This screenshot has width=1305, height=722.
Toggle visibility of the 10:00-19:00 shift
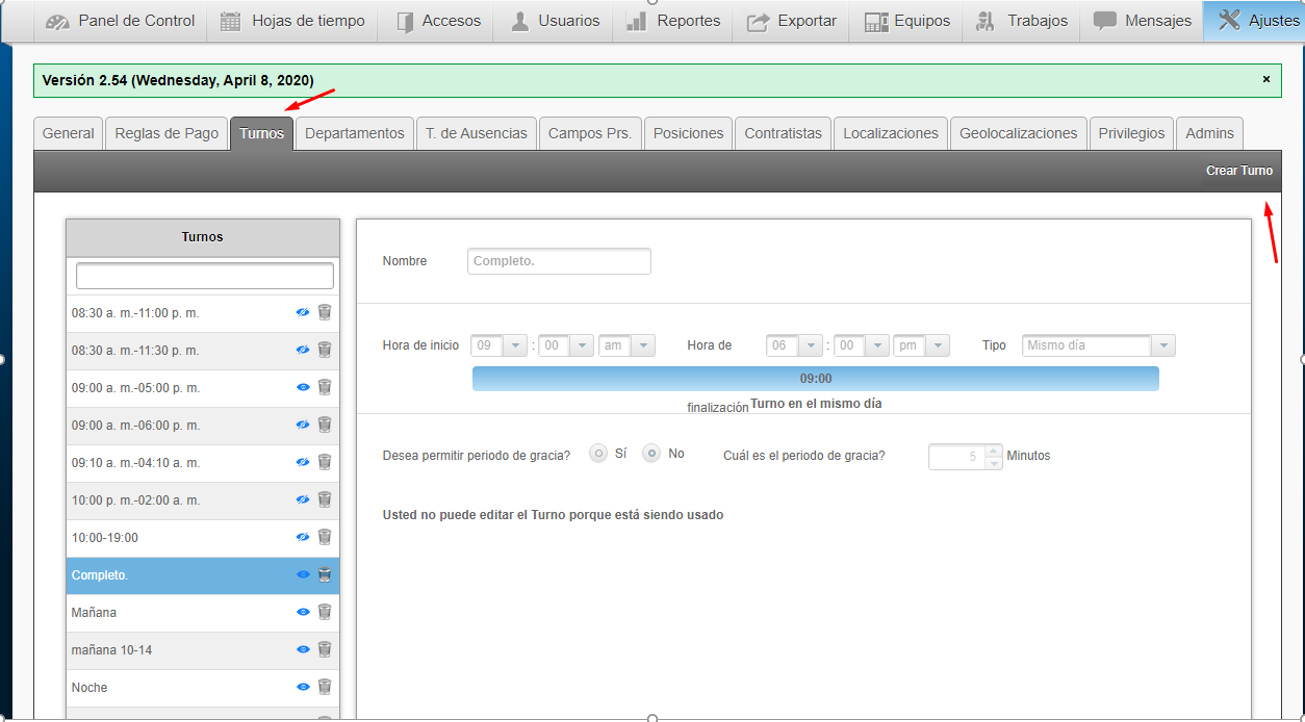point(303,538)
